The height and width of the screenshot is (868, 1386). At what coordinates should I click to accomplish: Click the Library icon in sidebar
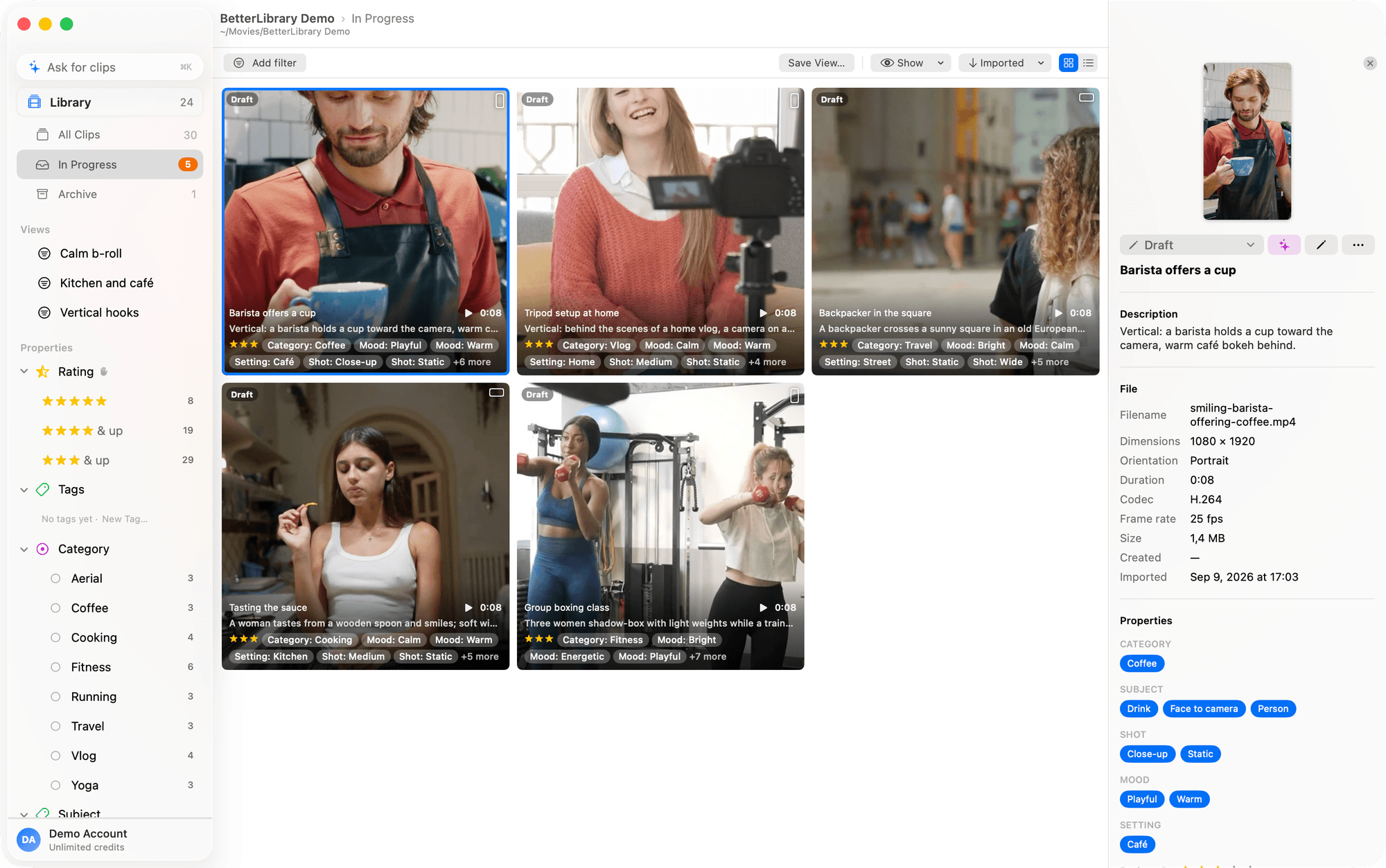pyautogui.click(x=34, y=103)
